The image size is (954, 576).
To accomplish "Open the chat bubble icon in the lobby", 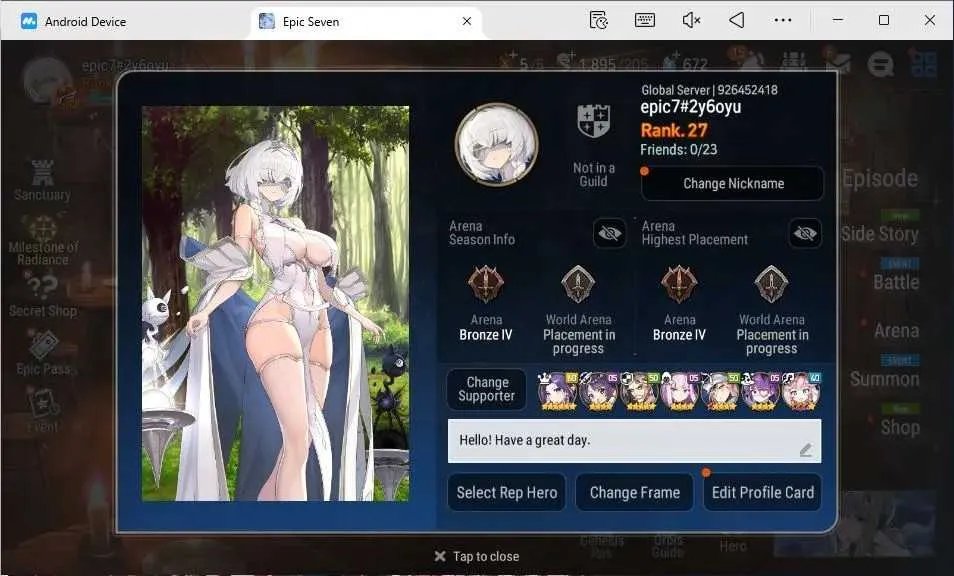I will 880,63.
